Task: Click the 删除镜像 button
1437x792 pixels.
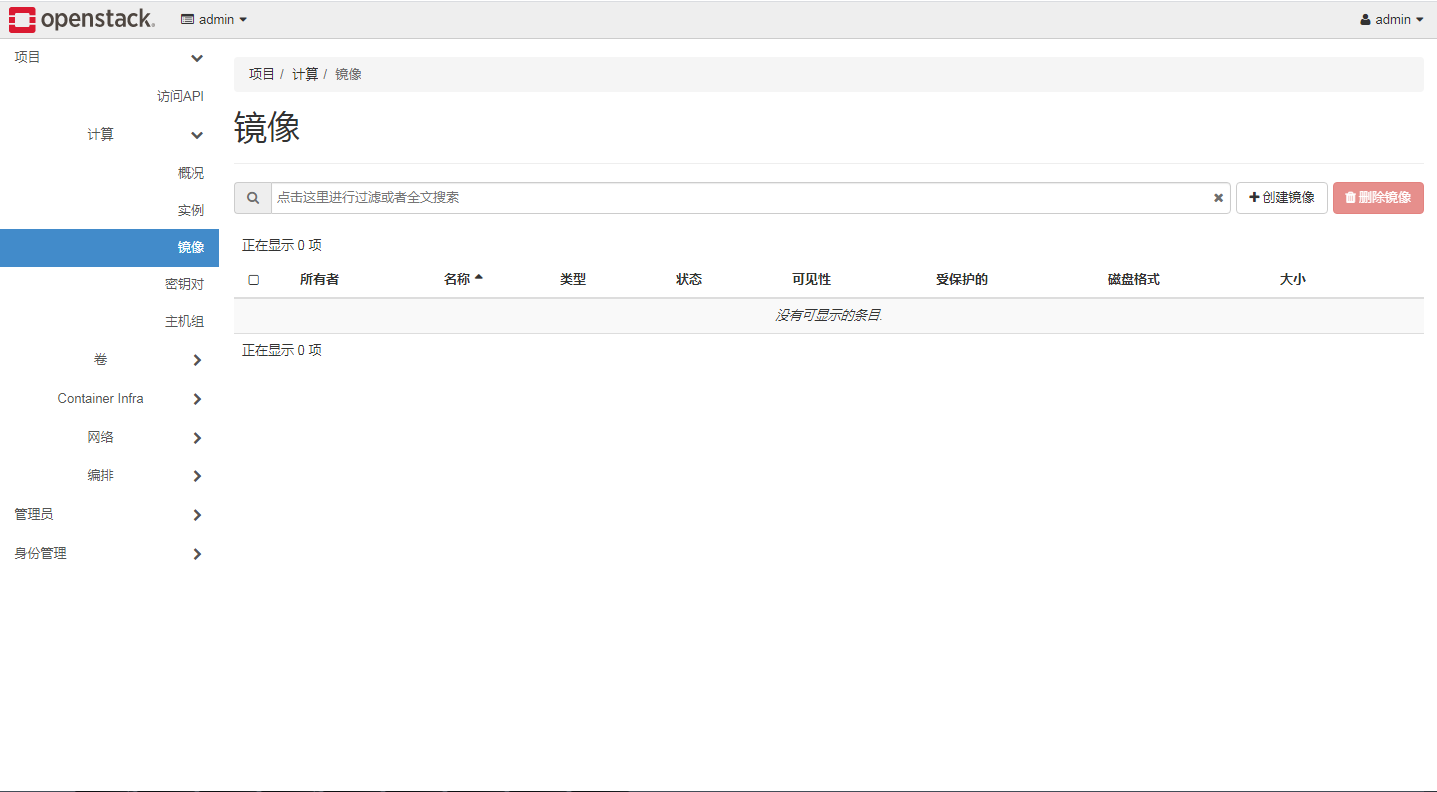Action: [1378, 198]
